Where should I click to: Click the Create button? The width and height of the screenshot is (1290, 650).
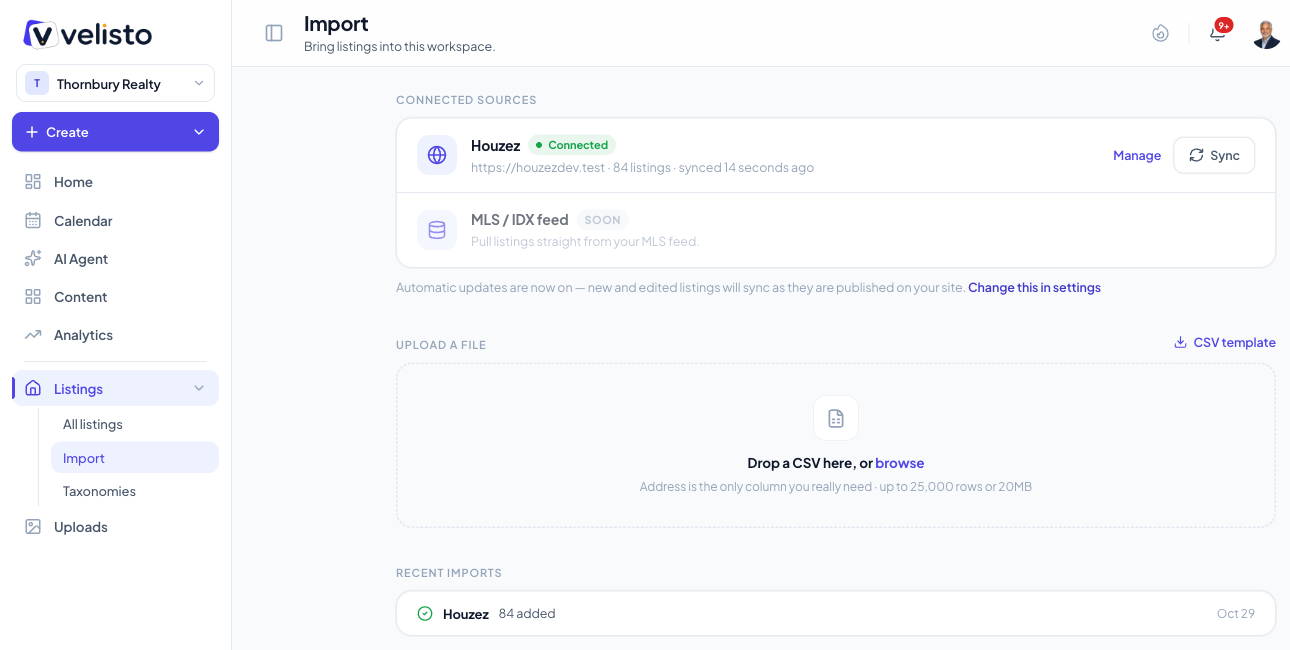115,132
